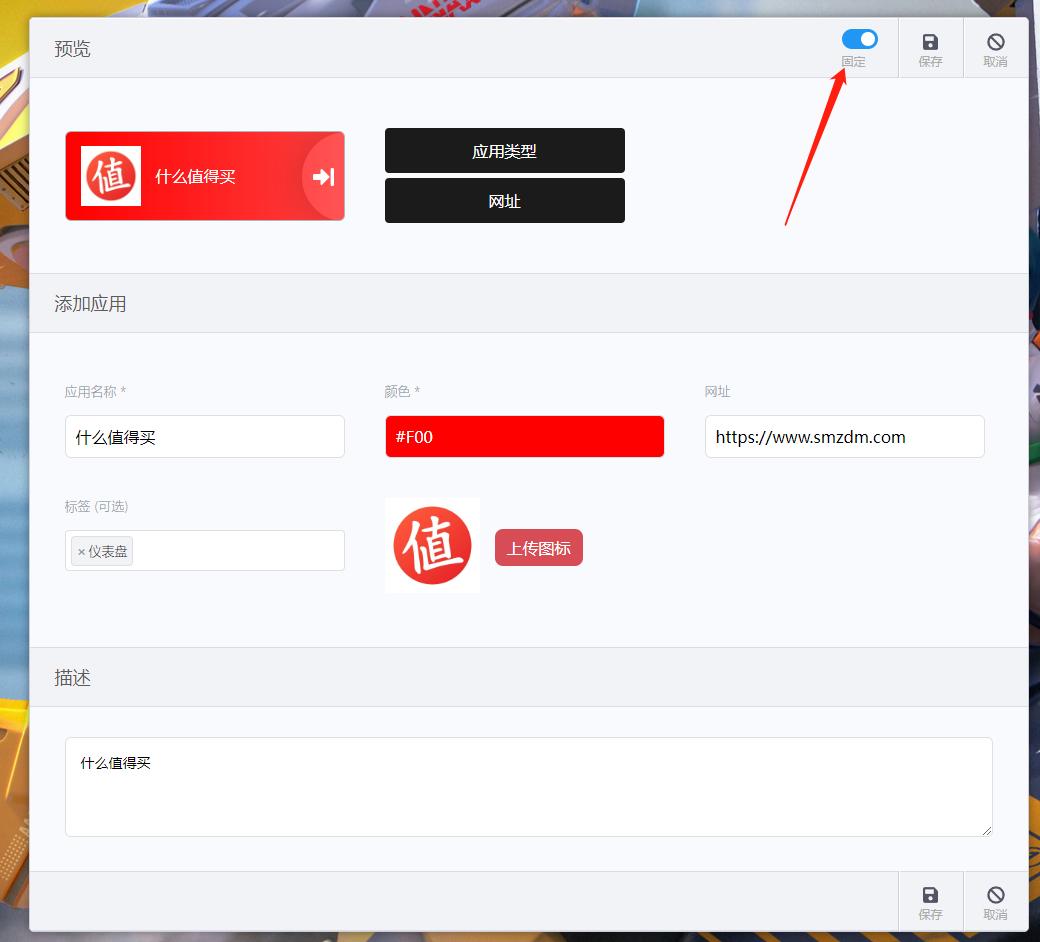Open the #F00 color picker field
Screen dimensions: 1040x942
524,436
